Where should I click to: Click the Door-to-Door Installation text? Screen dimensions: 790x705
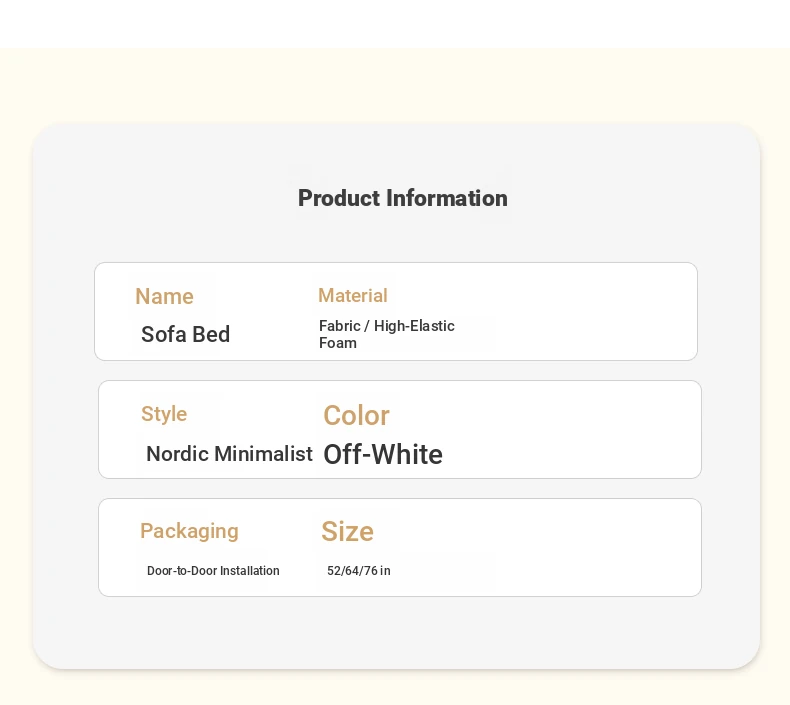point(213,570)
